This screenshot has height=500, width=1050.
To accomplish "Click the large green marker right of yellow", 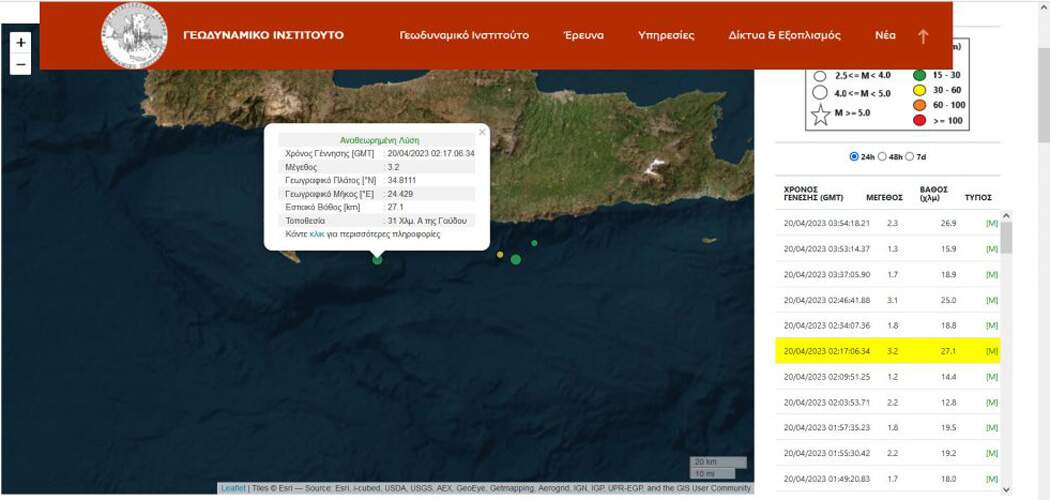I will coord(516,260).
